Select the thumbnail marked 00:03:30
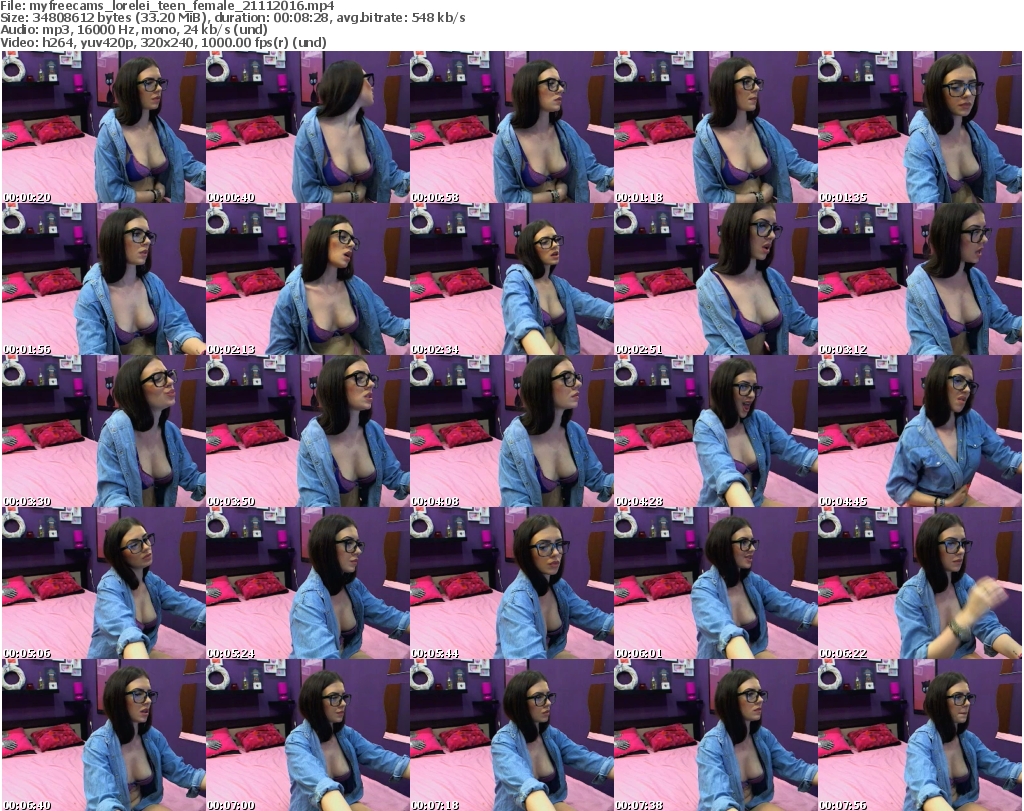 (103, 431)
